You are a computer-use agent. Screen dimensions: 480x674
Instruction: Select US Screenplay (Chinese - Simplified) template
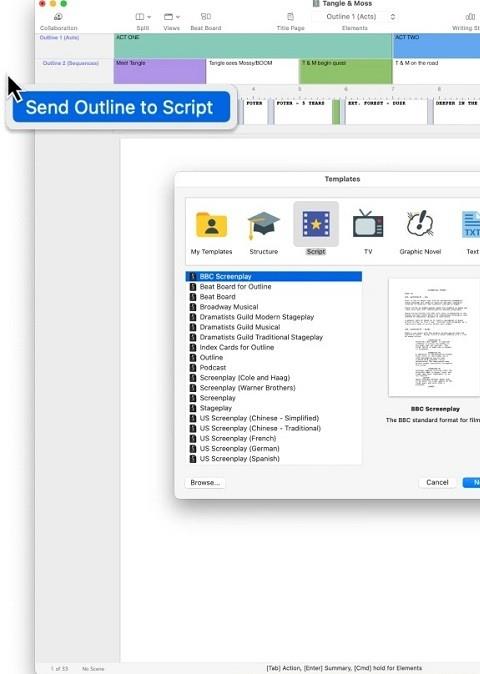274,418
